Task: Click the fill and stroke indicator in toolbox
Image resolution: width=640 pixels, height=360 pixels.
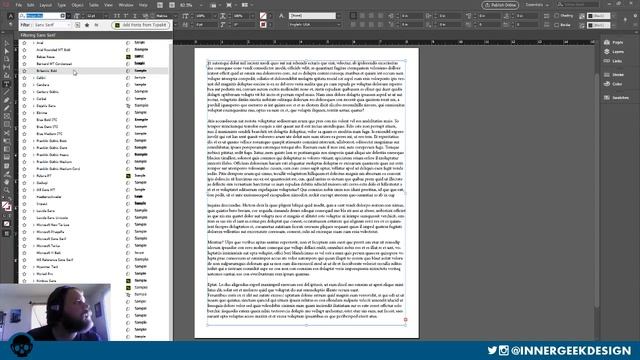Action: (x=6, y=206)
